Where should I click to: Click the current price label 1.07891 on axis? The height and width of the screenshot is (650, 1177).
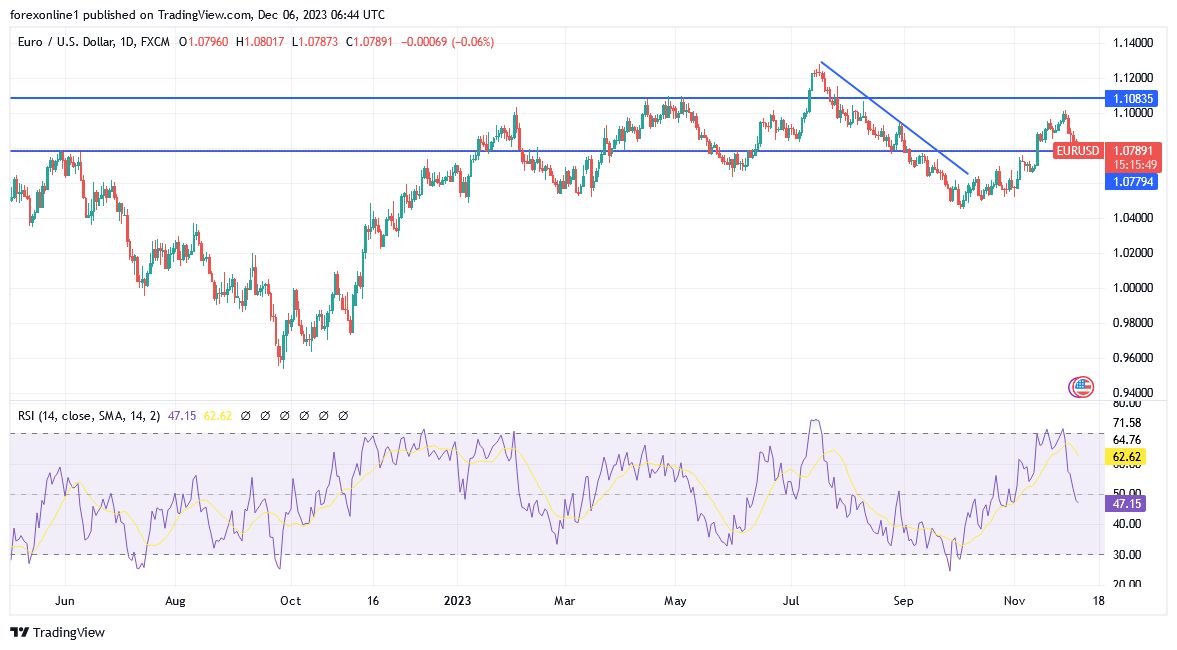point(1133,151)
